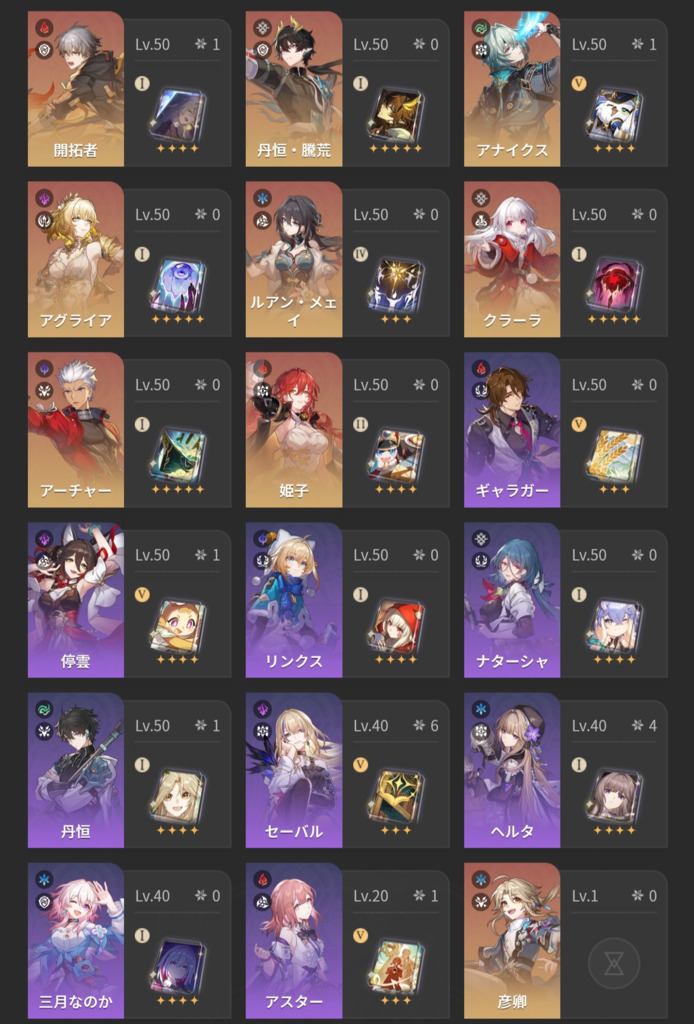This screenshot has width=694, height=1024.
Task: Open the リンクス character card
Action: point(347,600)
